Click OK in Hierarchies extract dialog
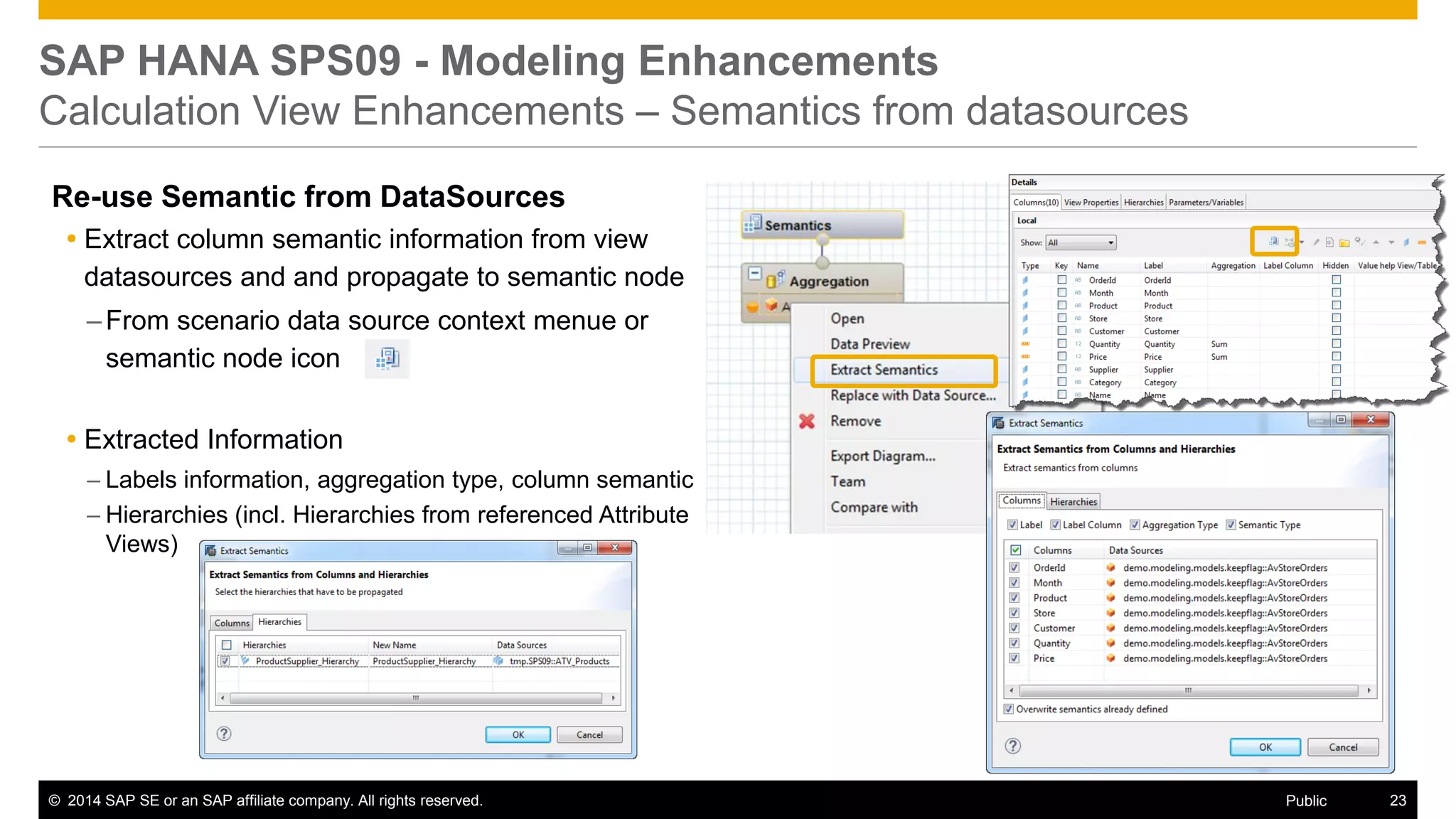The width and height of the screenshot is (1456, 819). click(518, 734)
